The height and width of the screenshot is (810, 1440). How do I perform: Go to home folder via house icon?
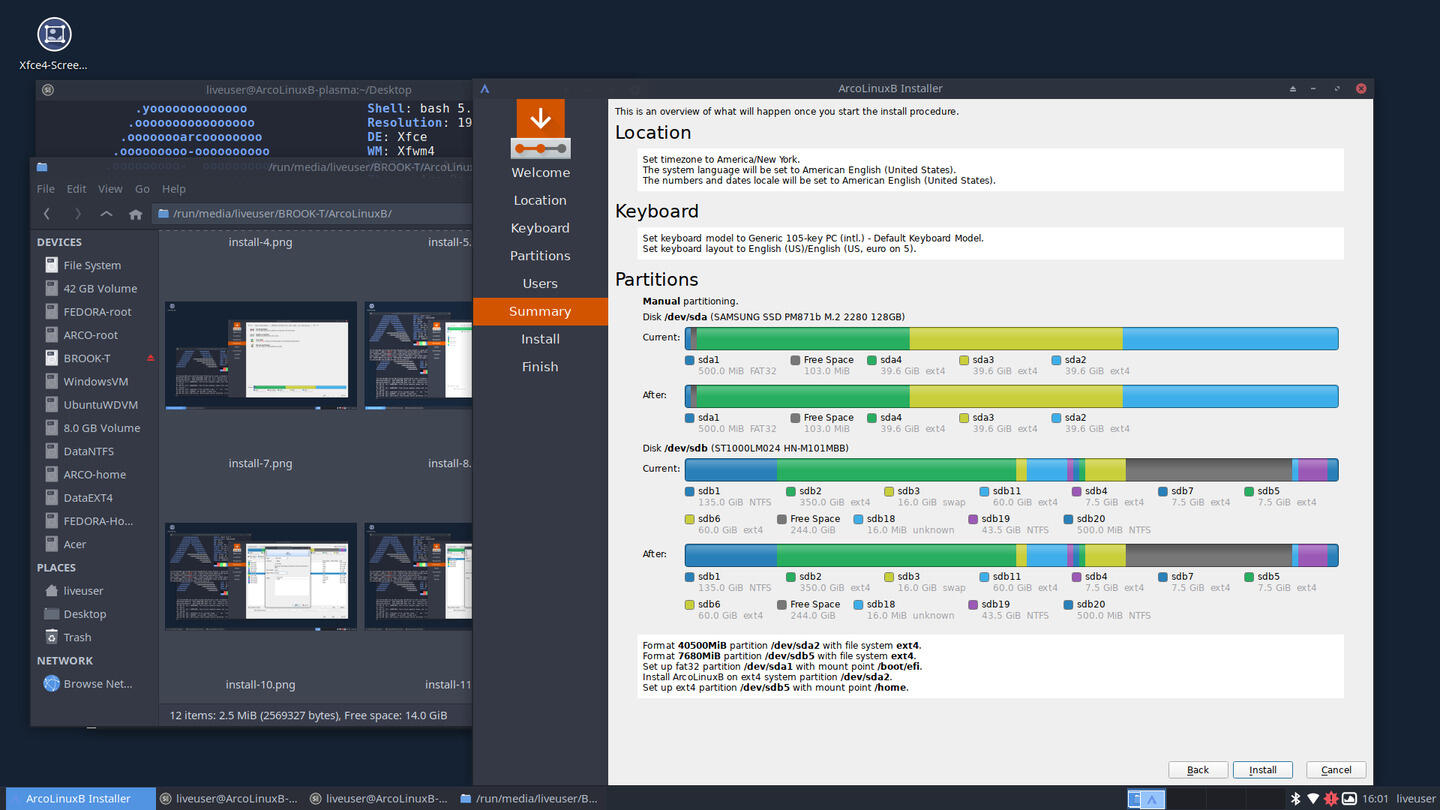point(136,214)
